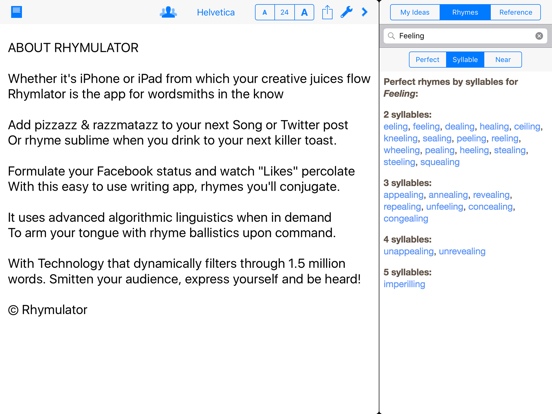
Task: Increase font size with large A
Action: [304, 13]
